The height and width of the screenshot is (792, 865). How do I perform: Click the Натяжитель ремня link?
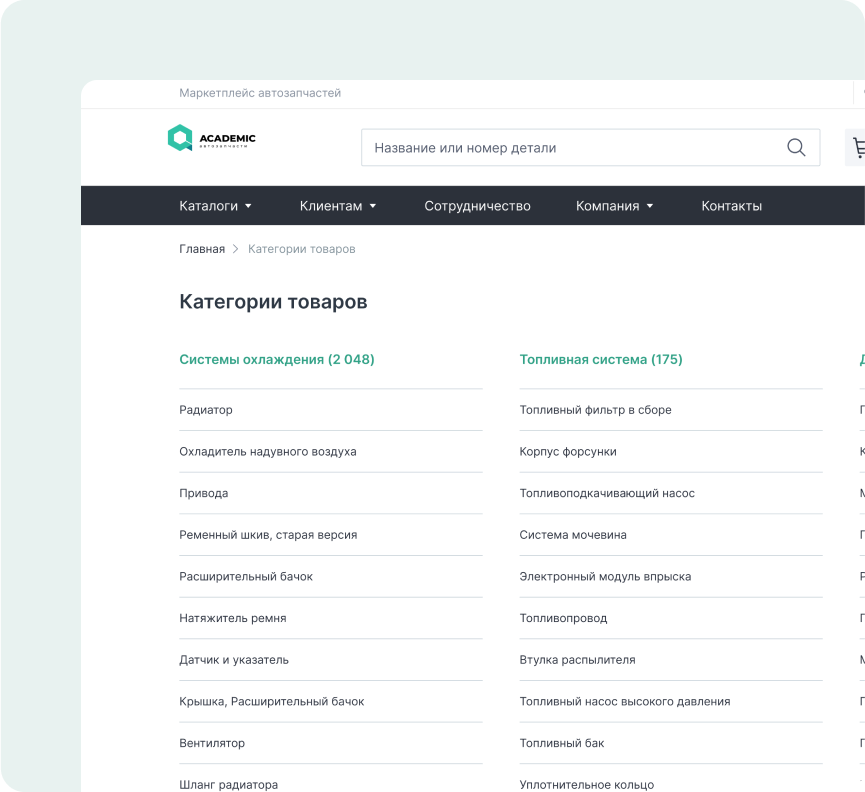coord(231,618)
